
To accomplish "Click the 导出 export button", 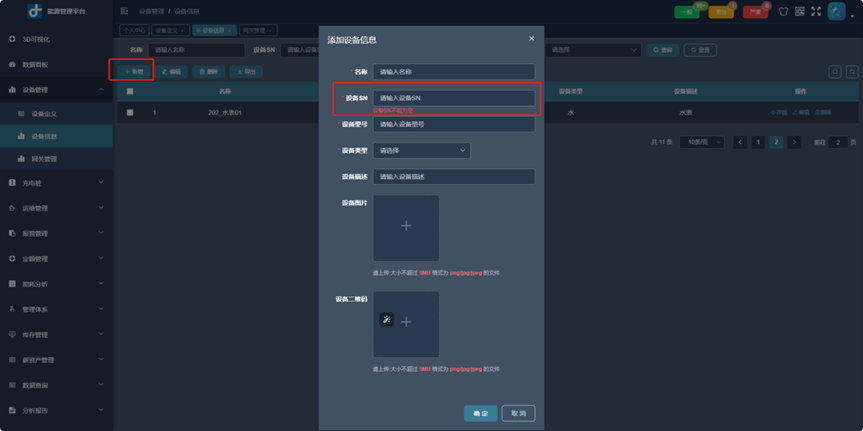I will click(246, 72).
